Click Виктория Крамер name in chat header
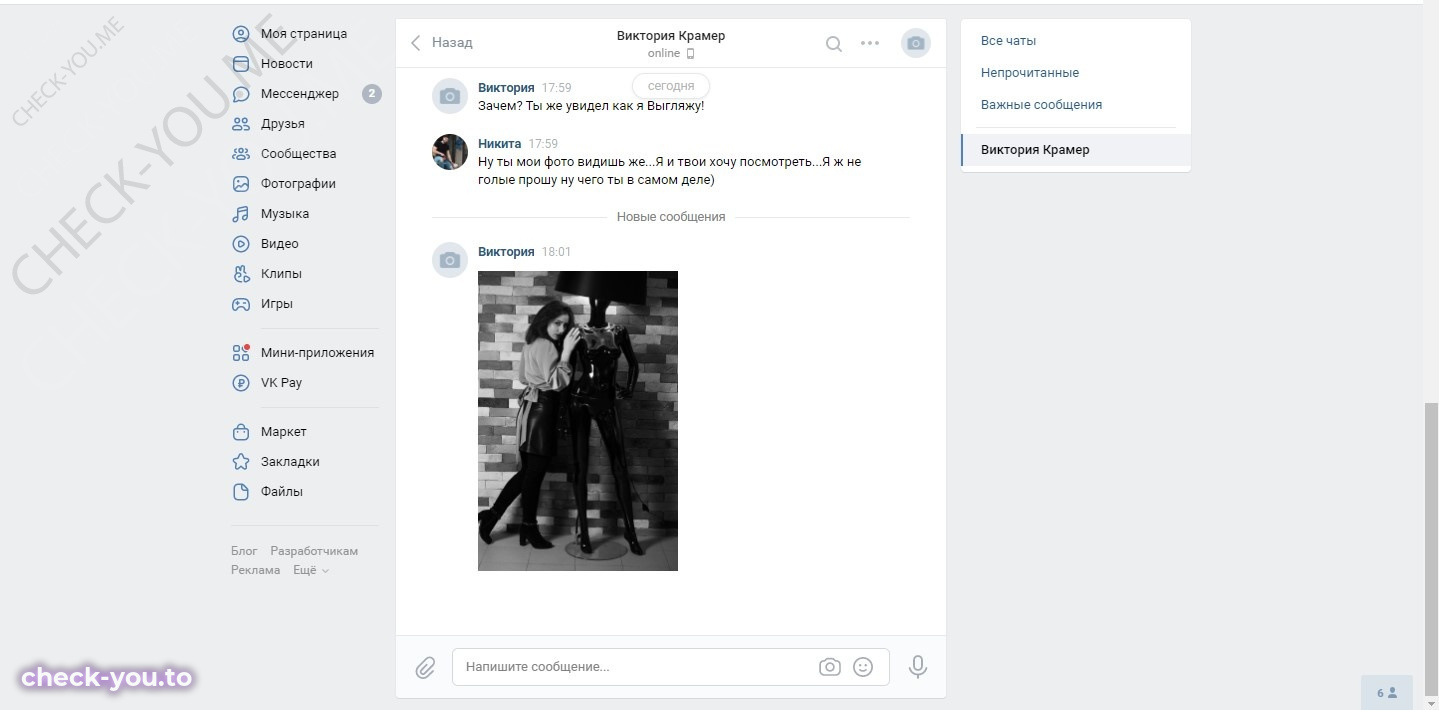The height and width of the screenshot is (710, 1439). pyautogui.click(x=671, y=36)
